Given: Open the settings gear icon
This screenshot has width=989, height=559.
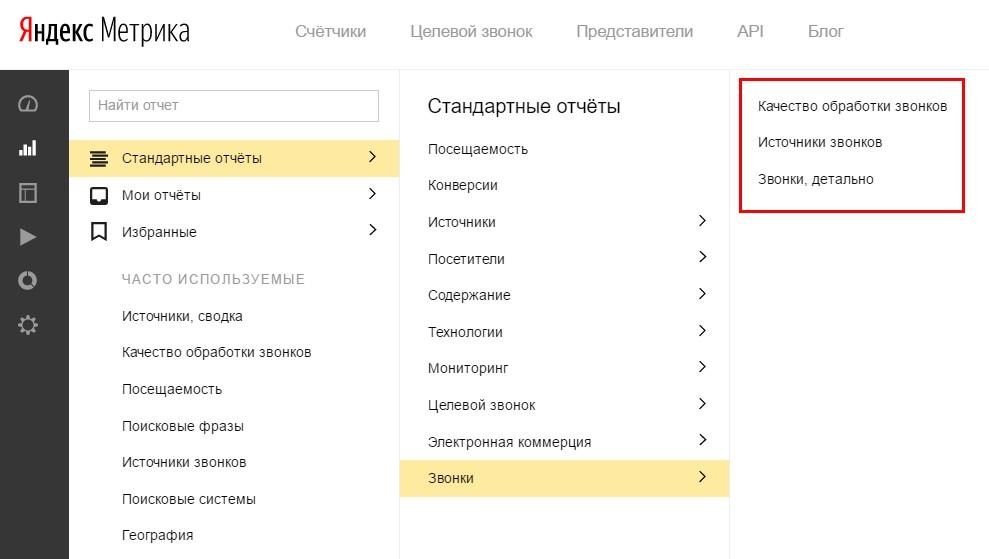Looking at the screenshot, I should 28,325.
